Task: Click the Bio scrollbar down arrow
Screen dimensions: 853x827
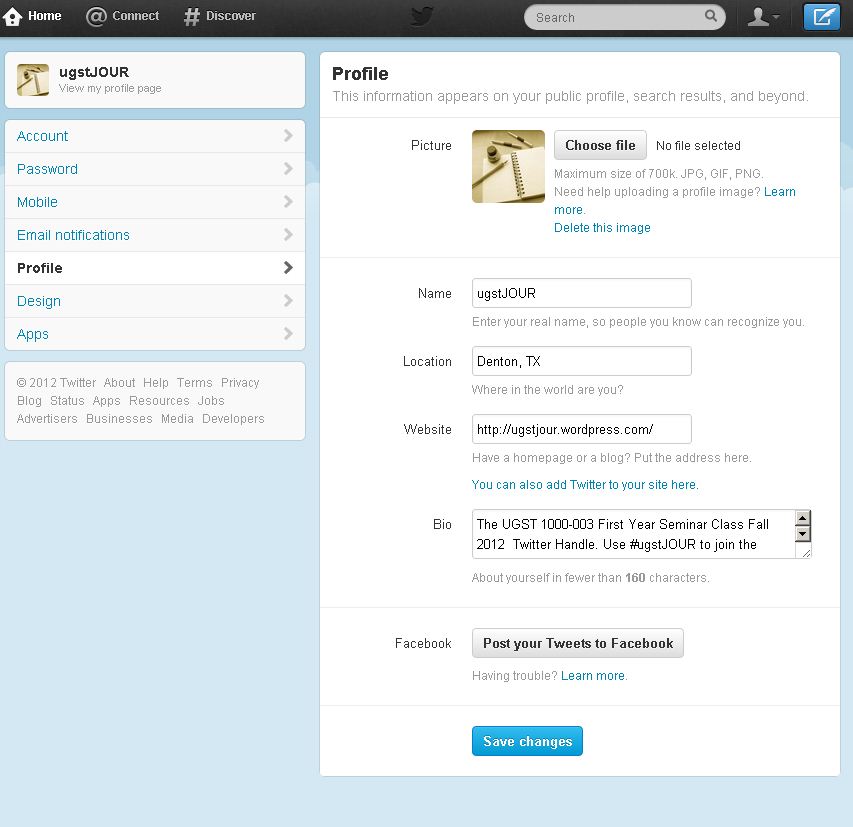Action: [x=802, y=534]
